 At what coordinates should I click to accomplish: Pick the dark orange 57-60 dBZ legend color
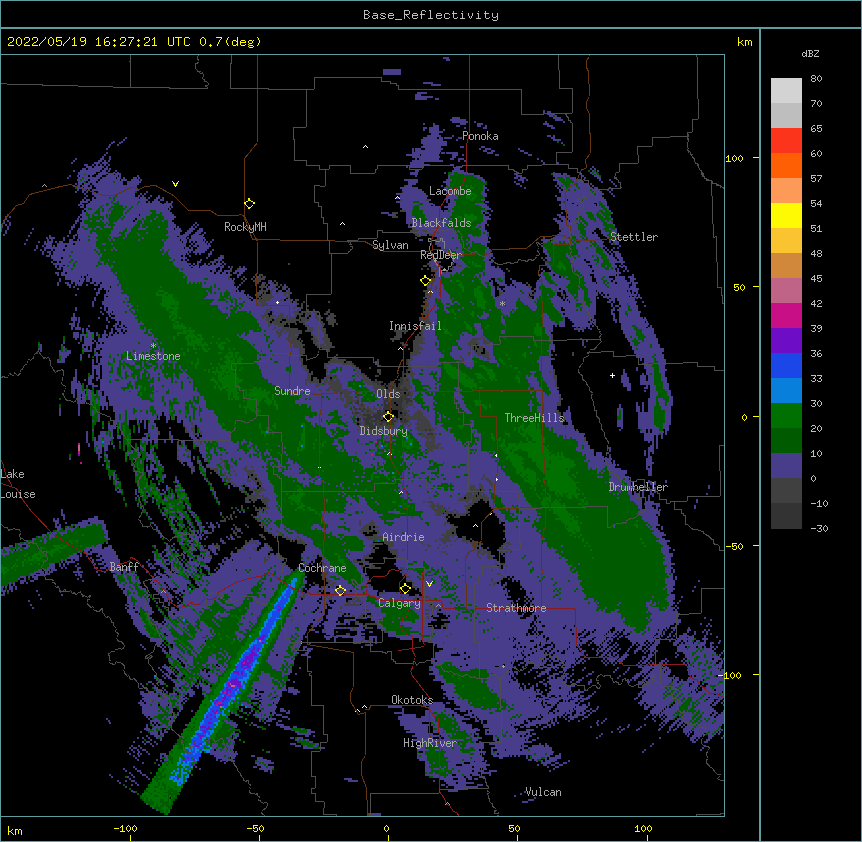coord(786,165)
